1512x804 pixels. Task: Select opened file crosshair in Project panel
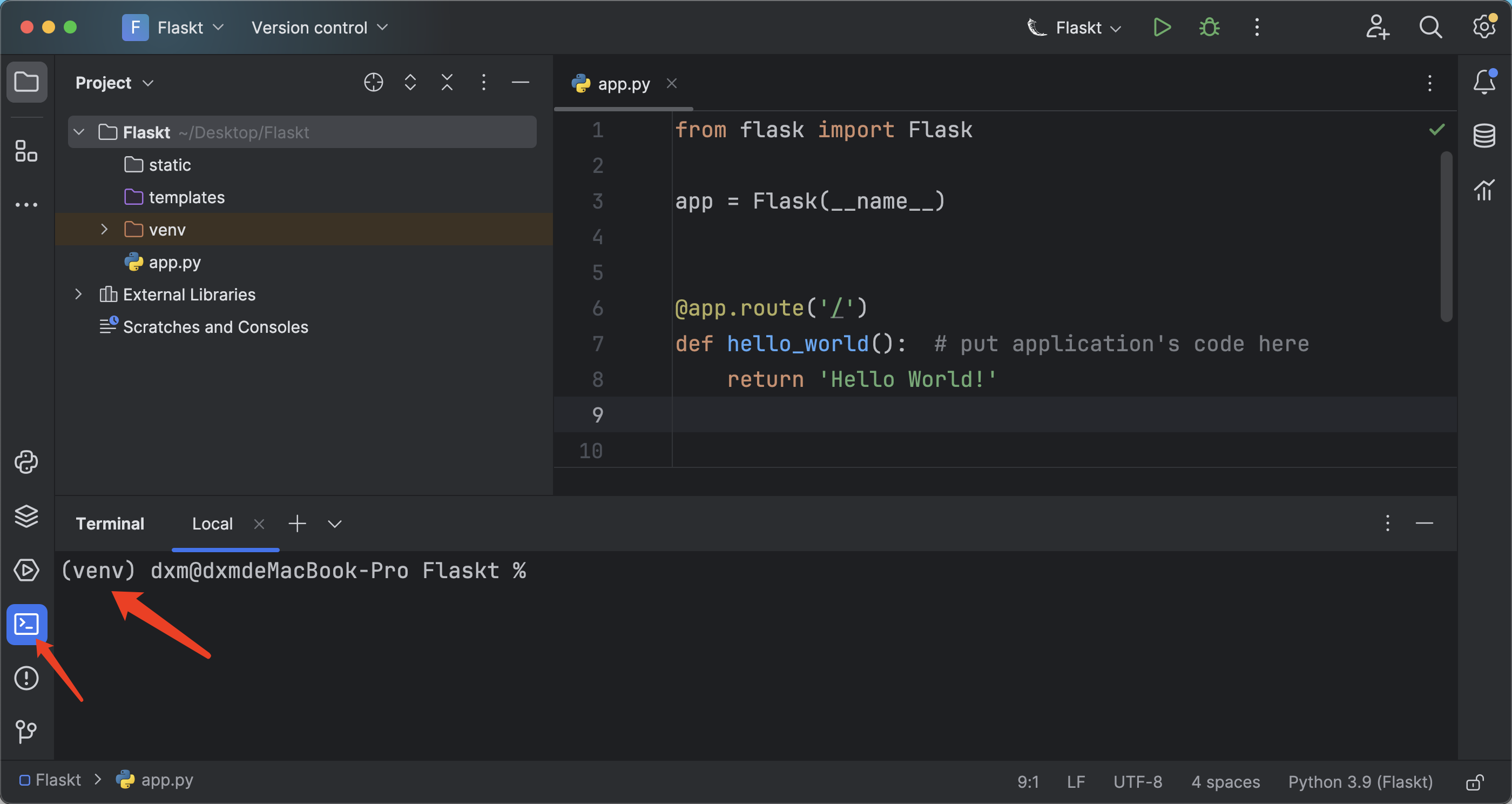point(373,82)
